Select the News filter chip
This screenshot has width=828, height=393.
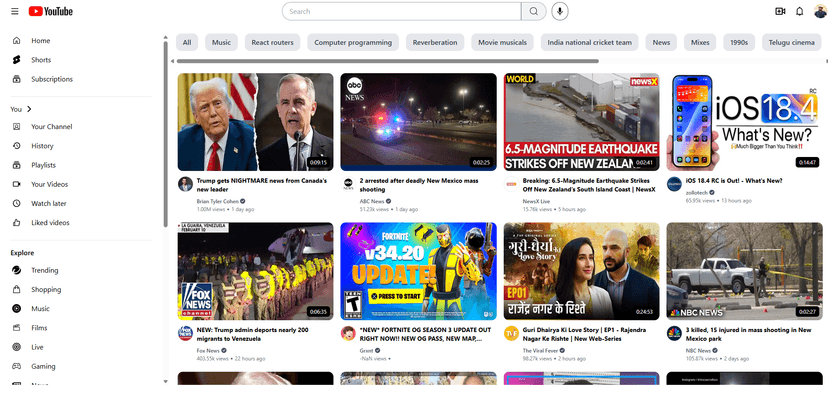coord(661,42)
